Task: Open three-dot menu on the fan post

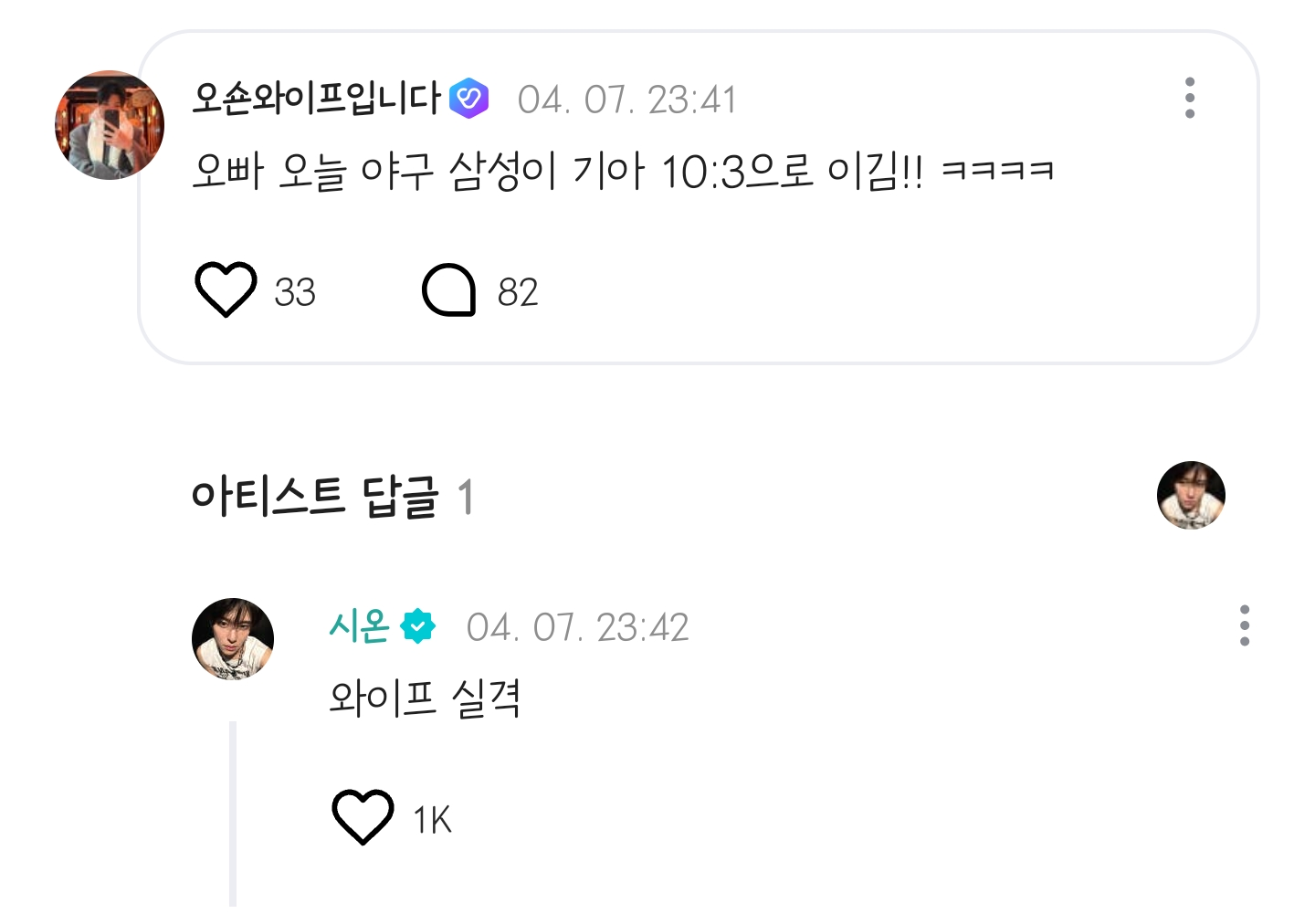Action: click(1189, 98)
